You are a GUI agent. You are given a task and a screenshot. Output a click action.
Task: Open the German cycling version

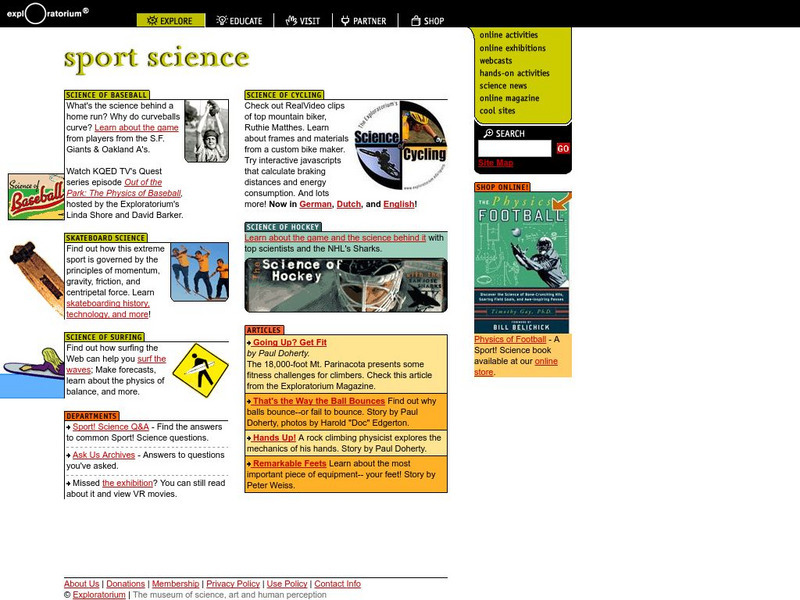315,204
